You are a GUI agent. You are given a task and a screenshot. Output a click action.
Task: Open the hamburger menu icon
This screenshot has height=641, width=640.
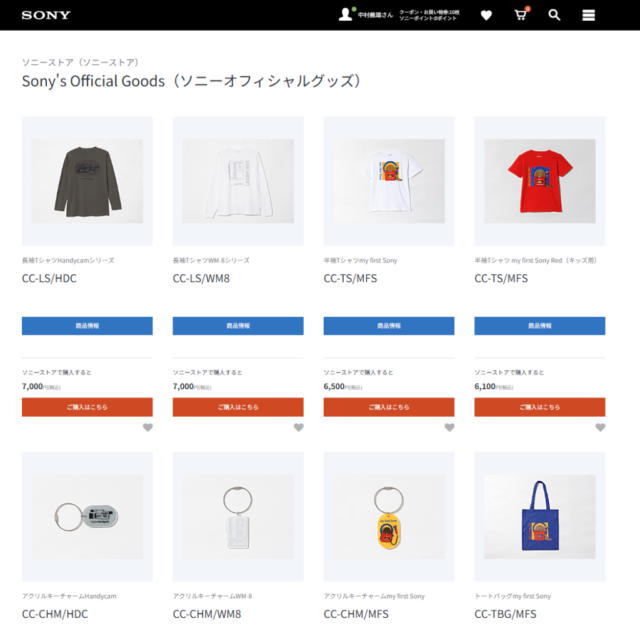(x=589, y=15)
